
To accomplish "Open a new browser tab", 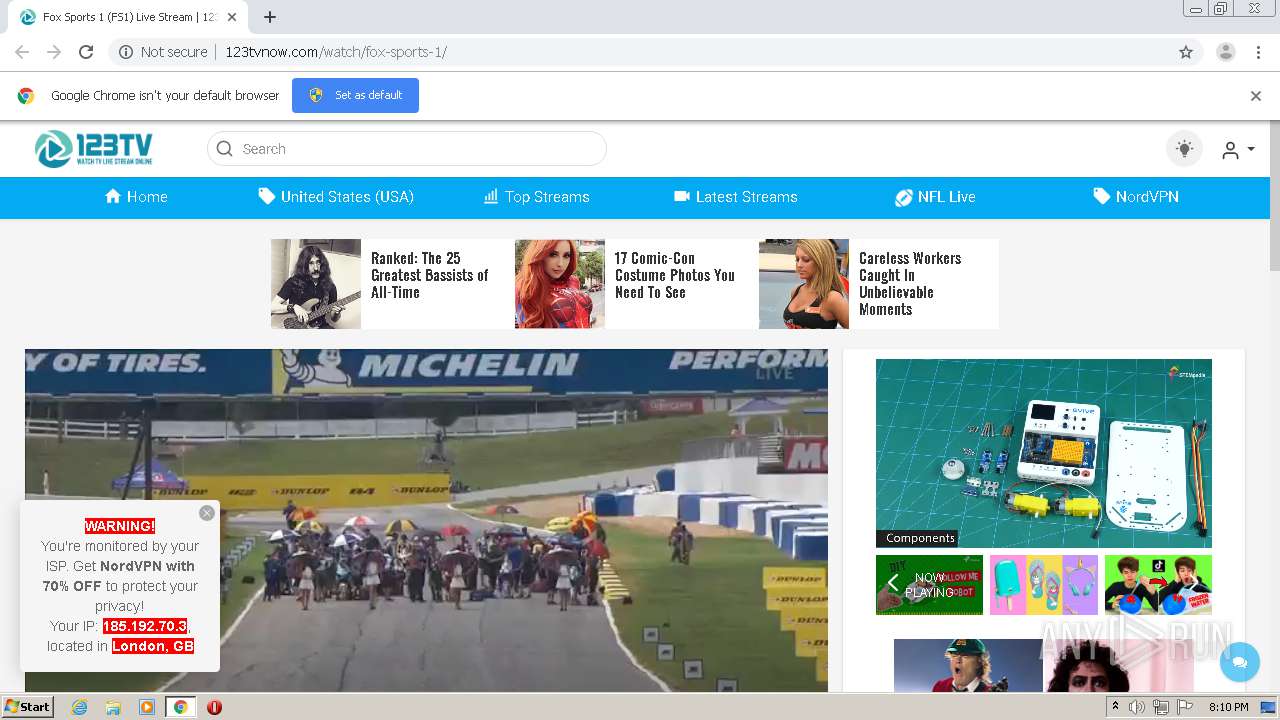I will point(270,17).
